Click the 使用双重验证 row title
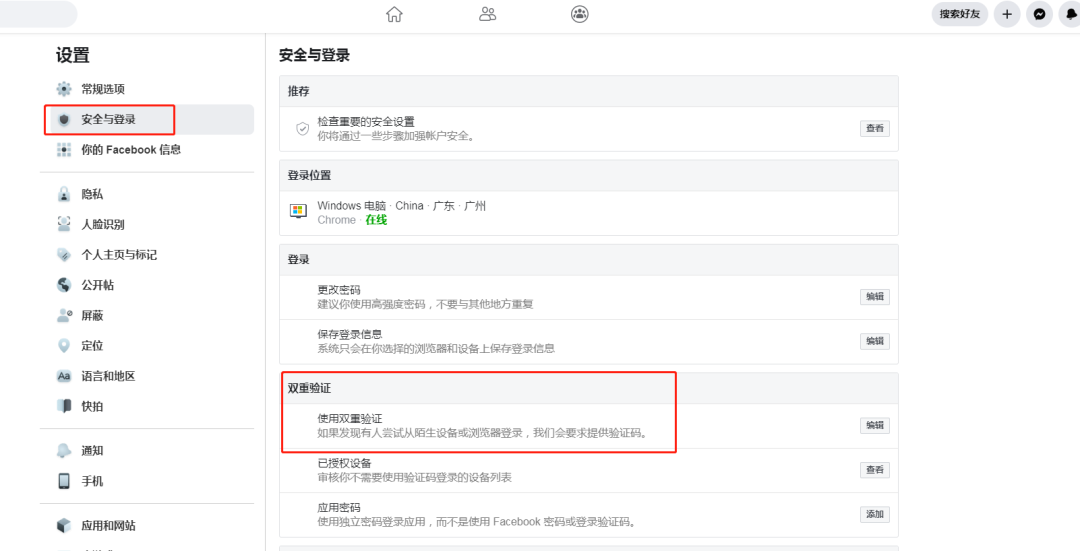Image resolution: width=1080 pixels, height=551 pixels. pyautogui.click(x=350, y=419)
